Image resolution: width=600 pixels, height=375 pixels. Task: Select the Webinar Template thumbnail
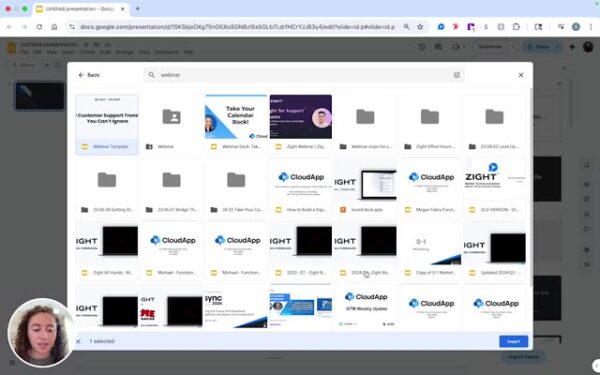(x=107, y=124)
